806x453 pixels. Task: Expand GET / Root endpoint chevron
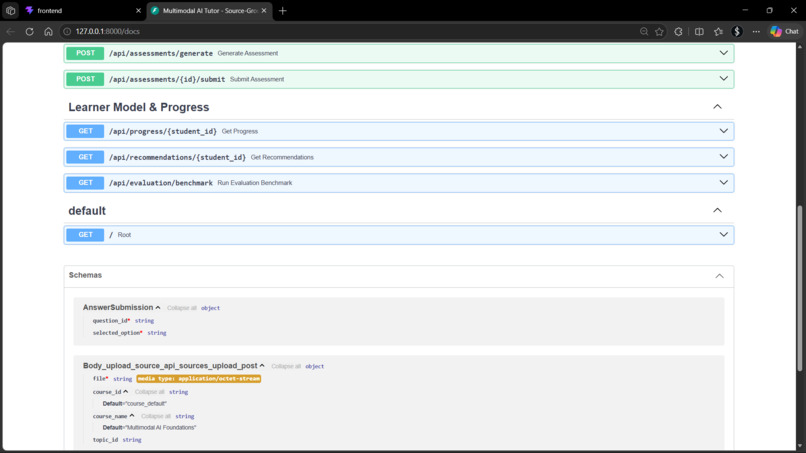(x=723, y=234)
